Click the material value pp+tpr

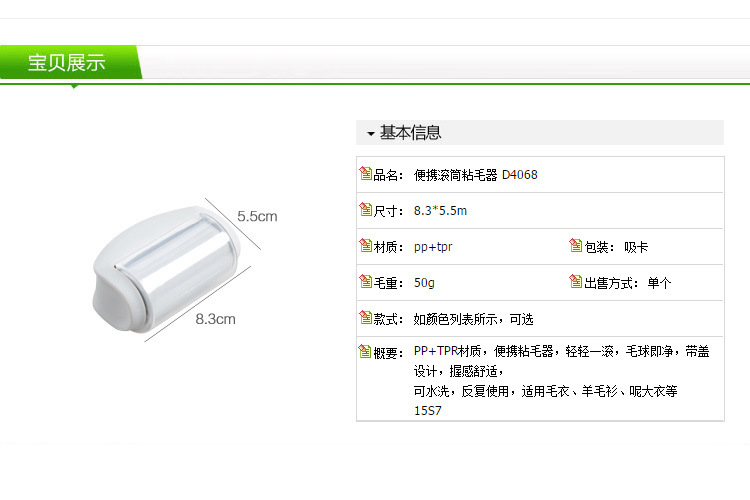(433, 247)
